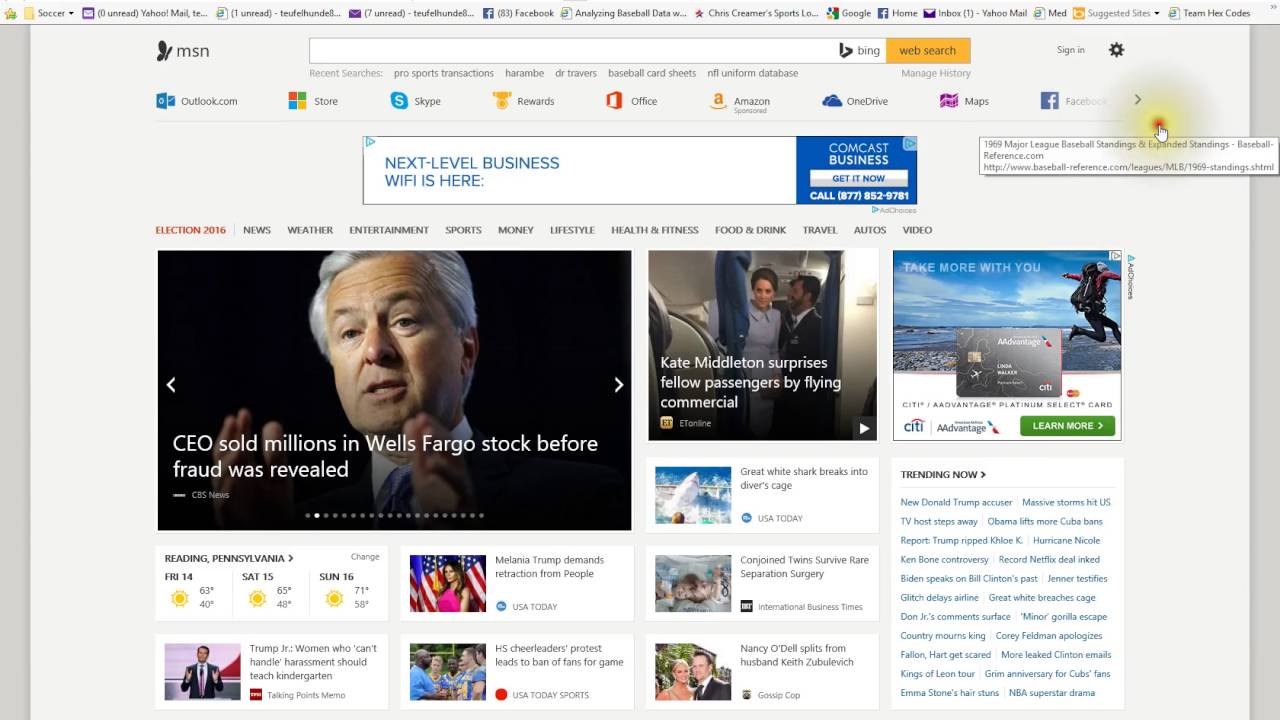Open the Nancy O'Dell story thumbnail
The width and height of the screenshot is (1280, 720).
pyautogui.click(x=693, y=672)
